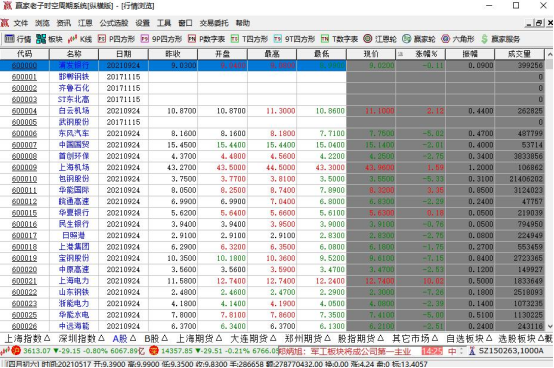This screenshot has width=554, height=368.
Task: Click the figure icon beside SZ150263
Action: (472, 351)
